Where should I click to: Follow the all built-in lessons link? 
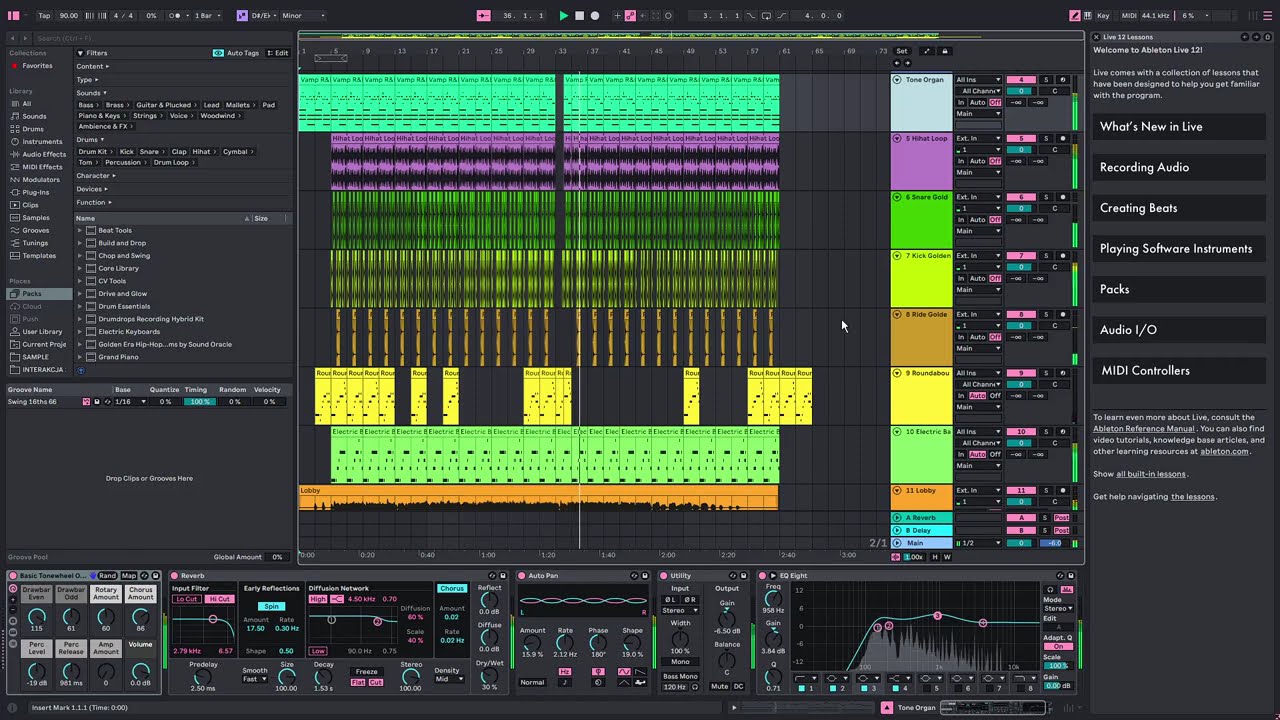click(1151, 474)
